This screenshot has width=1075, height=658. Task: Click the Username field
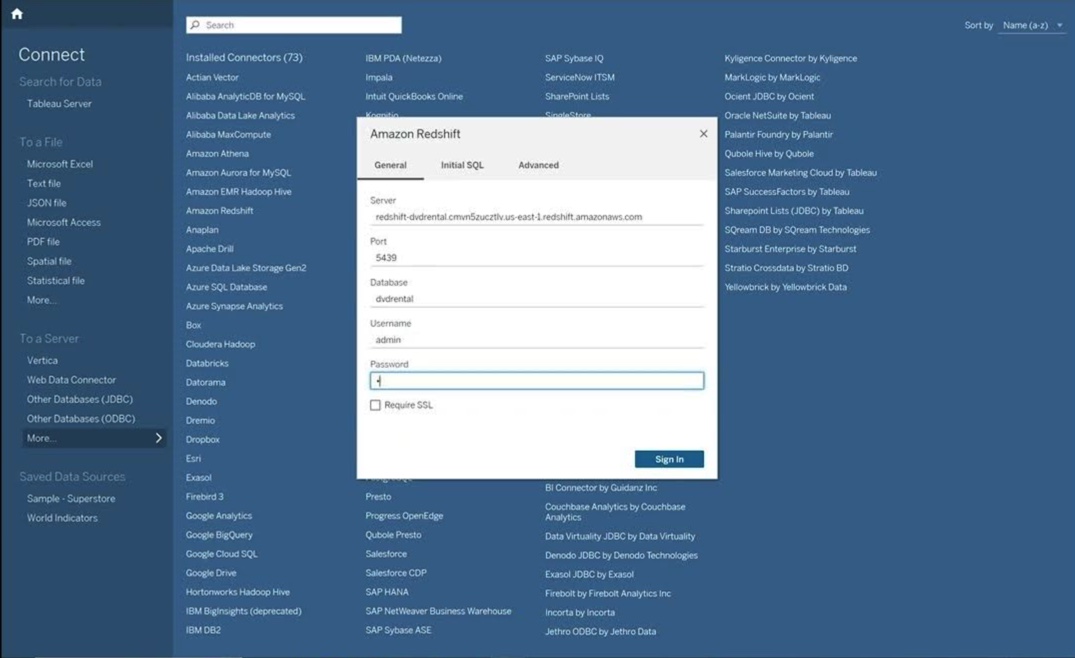click(537, 340)
